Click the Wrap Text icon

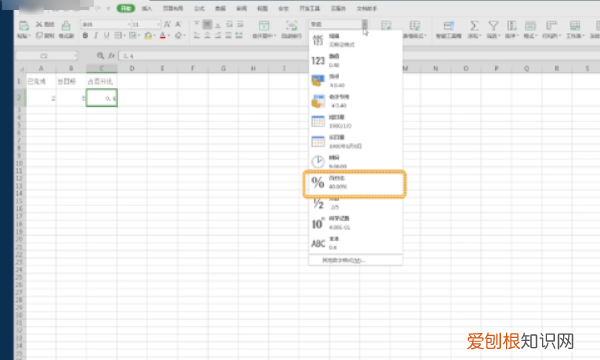292,26
